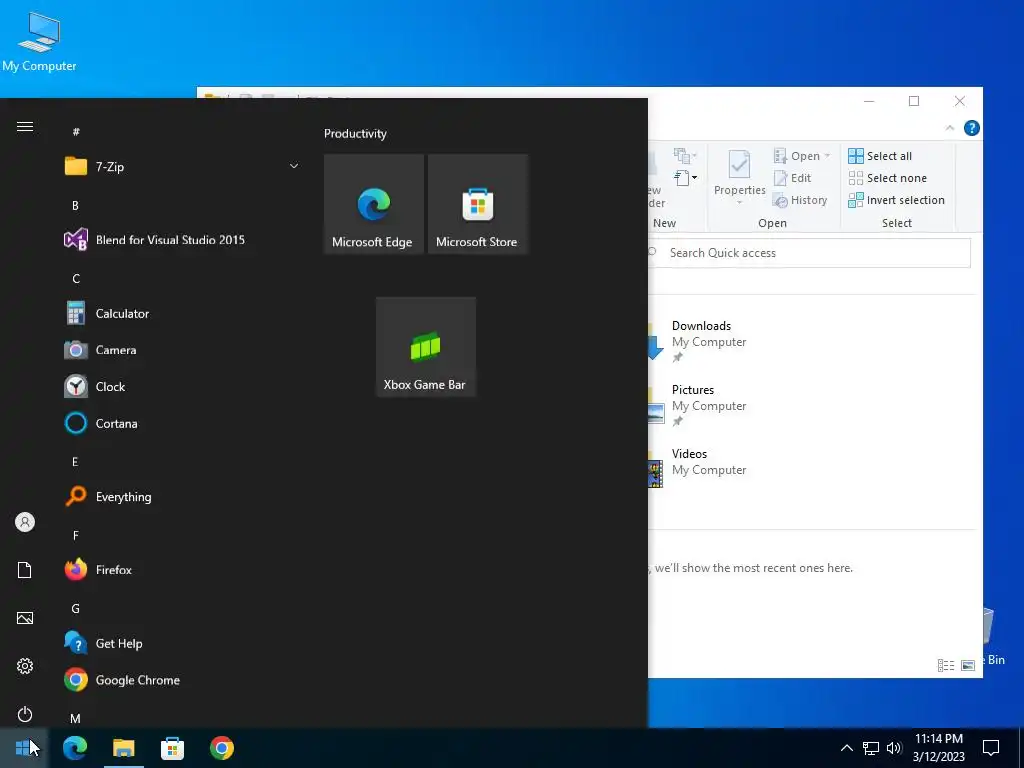Click the 'G' letter header in app list

[x=76, y=609]
